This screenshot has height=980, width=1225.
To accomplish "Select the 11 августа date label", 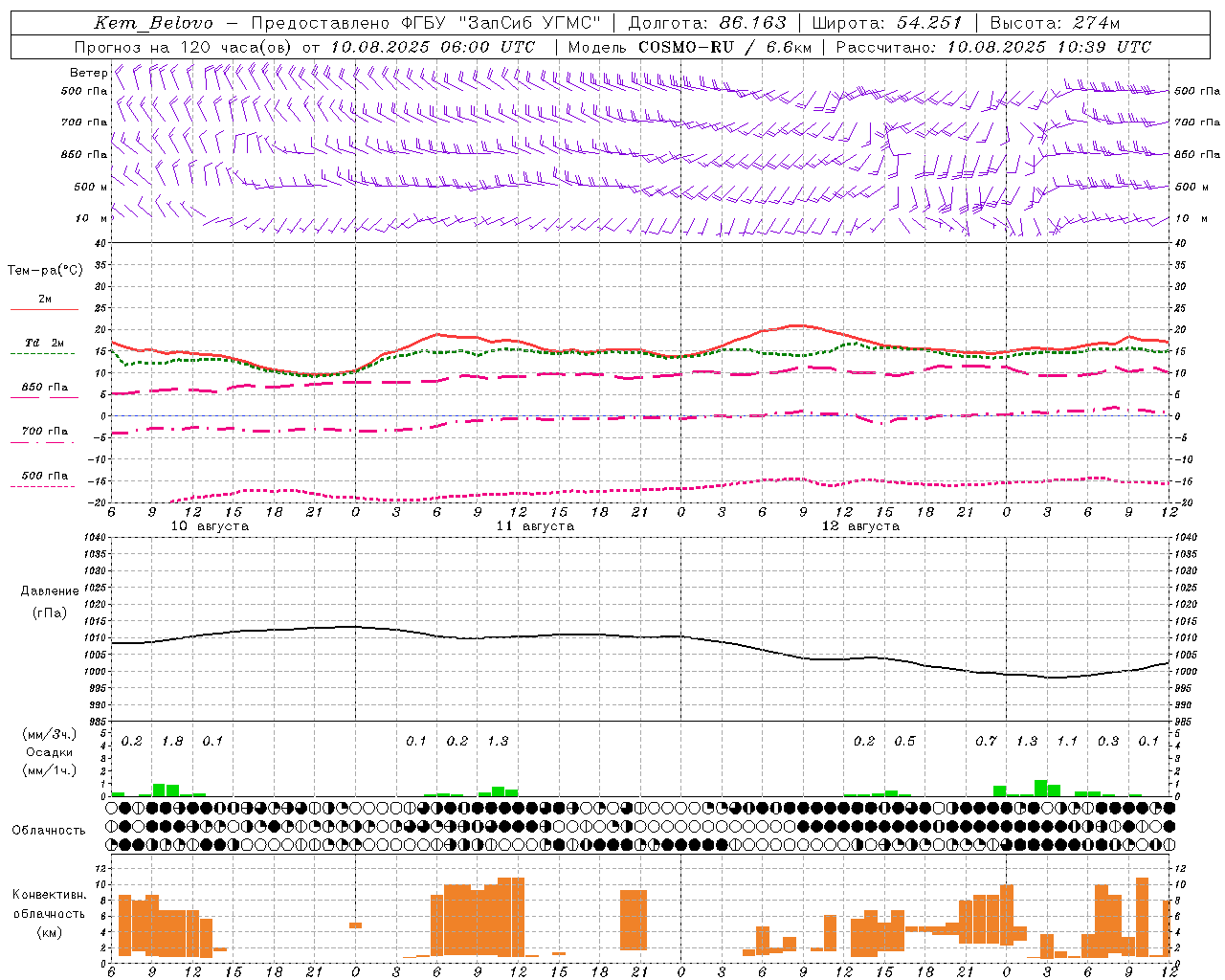I will point(535,526).
